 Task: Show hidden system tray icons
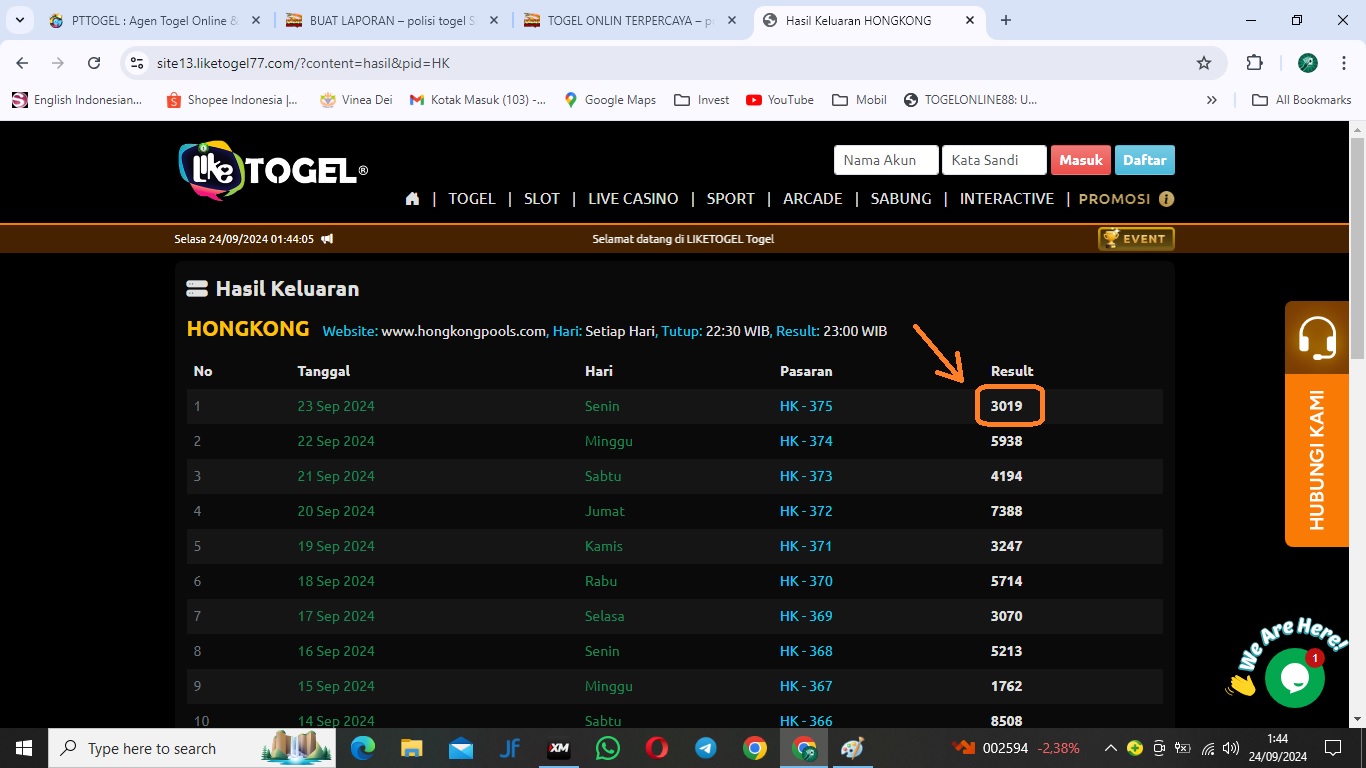click(1110, 748)
